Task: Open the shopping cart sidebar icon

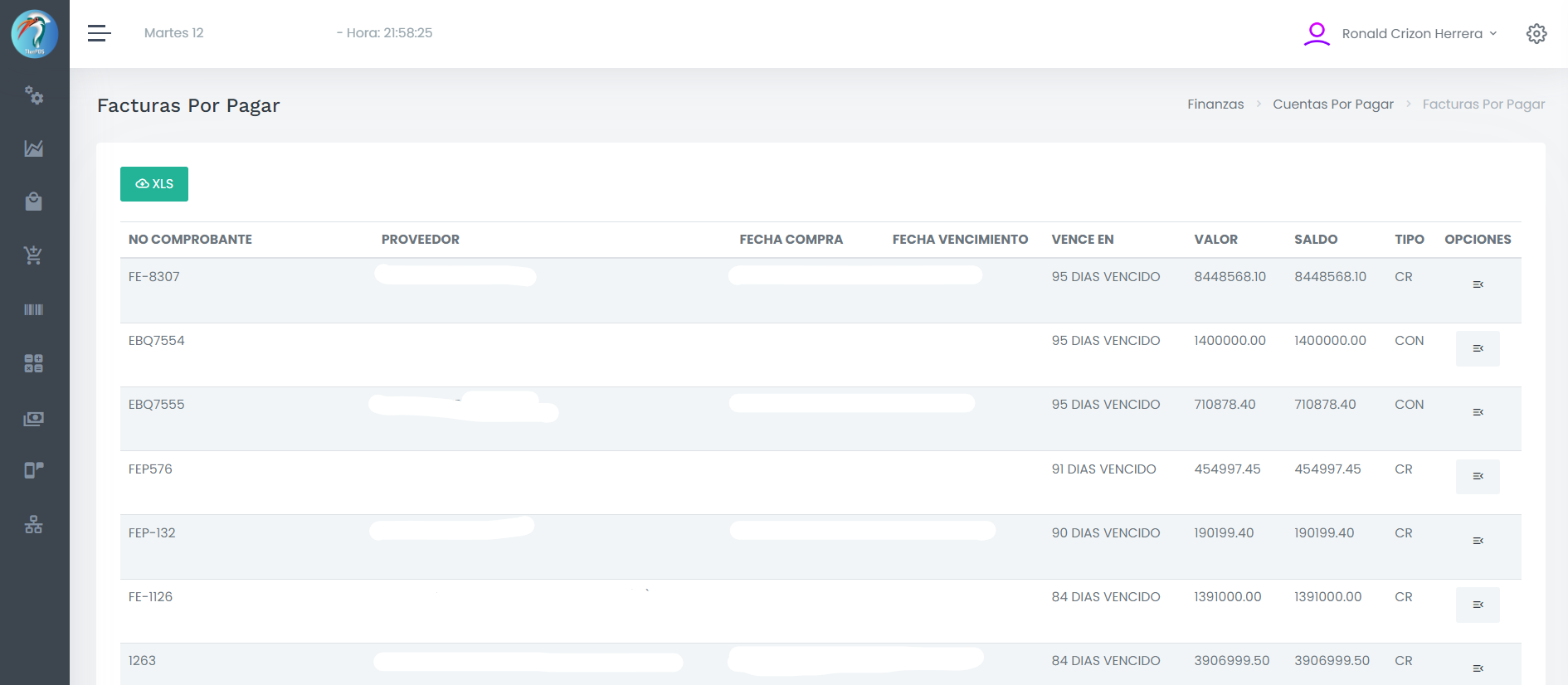Action: [34, 255]
